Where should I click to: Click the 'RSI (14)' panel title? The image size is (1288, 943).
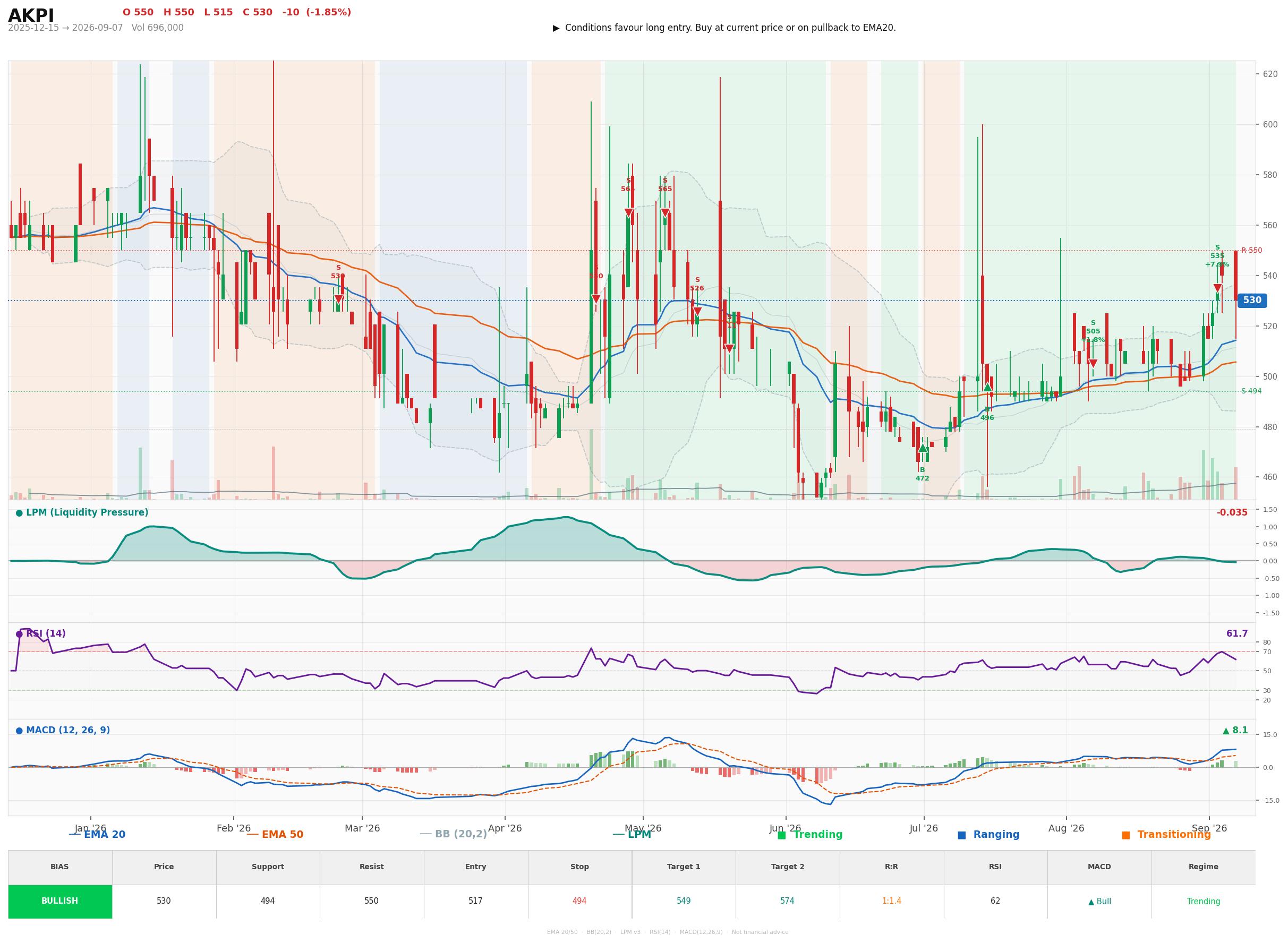coord(46,634)
